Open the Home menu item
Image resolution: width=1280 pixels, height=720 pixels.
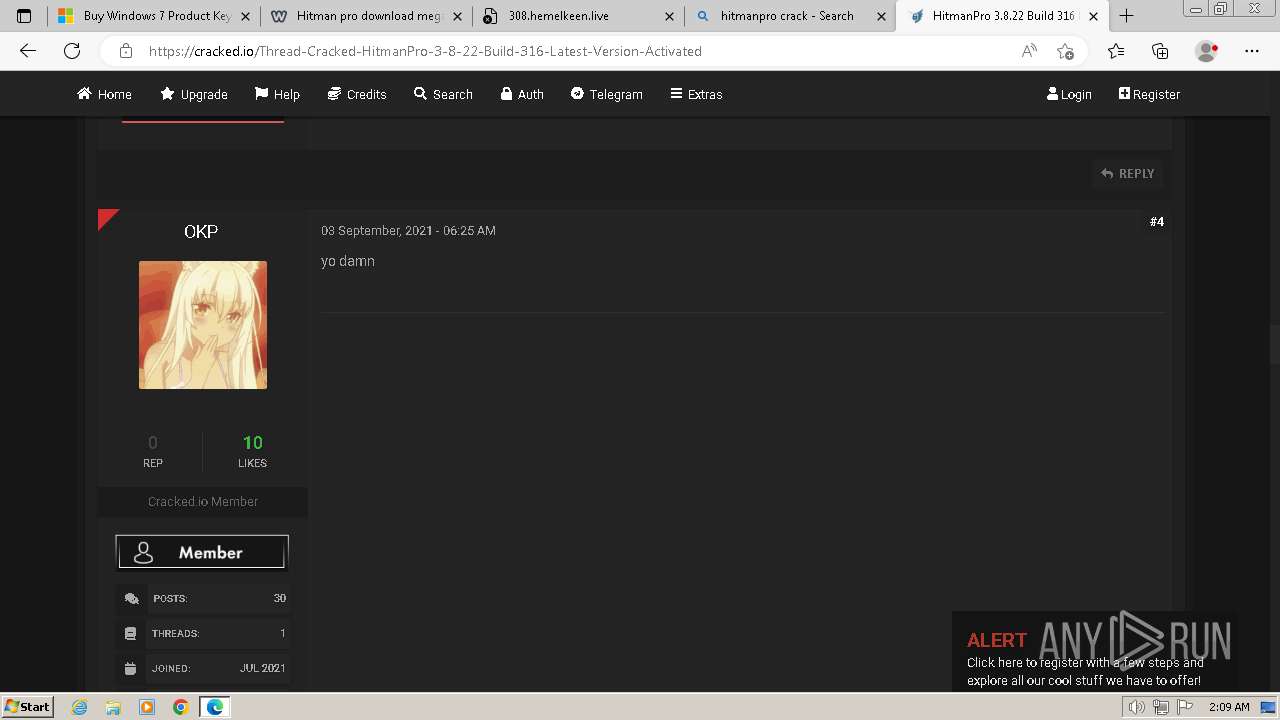pyautogui.click(x=104, y=94)
